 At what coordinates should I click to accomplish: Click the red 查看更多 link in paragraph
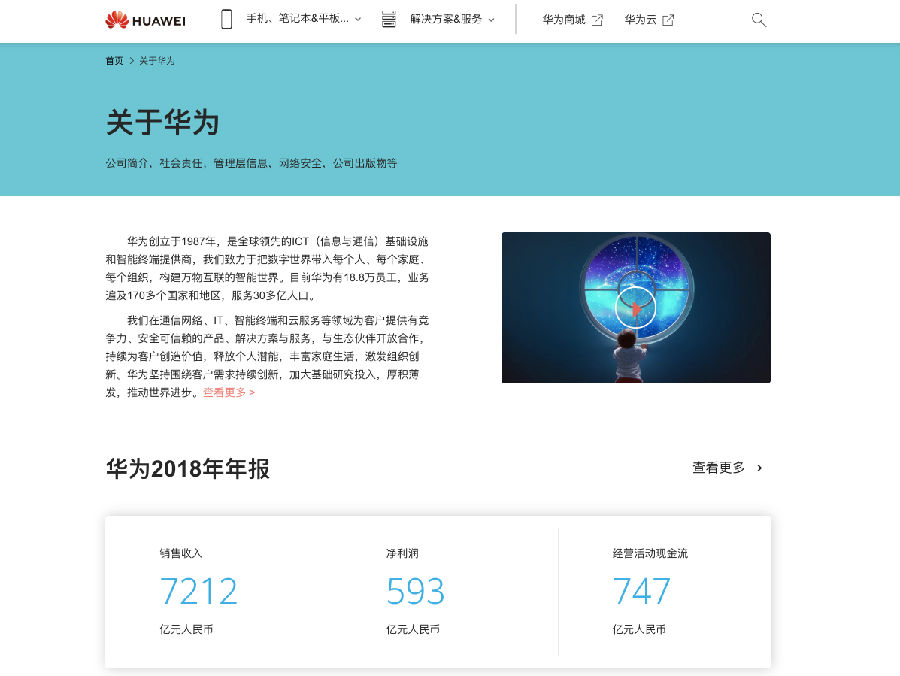click(x=229, y=393)
